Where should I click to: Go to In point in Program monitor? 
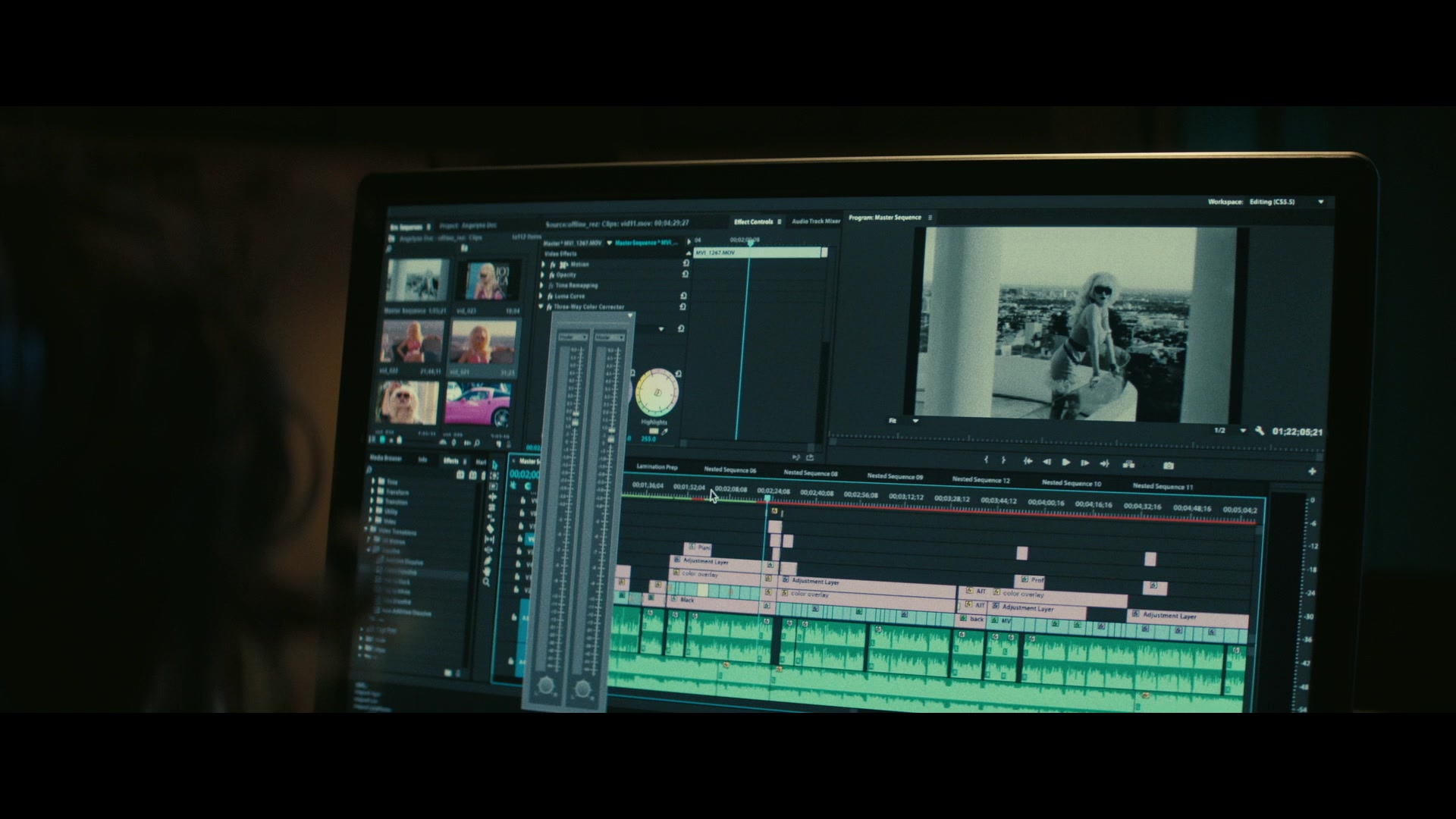click(1028, 461)
